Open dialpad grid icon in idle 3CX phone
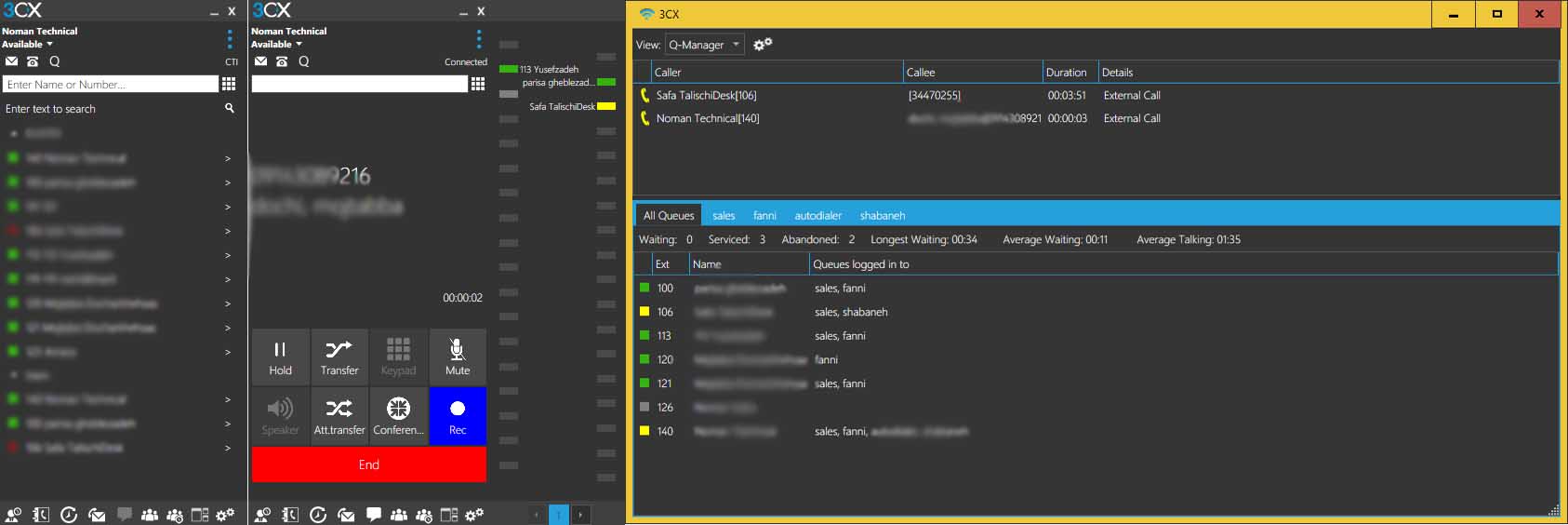Image resolution: width=1568 pixels, height=525 pixels. coord(229,84)
